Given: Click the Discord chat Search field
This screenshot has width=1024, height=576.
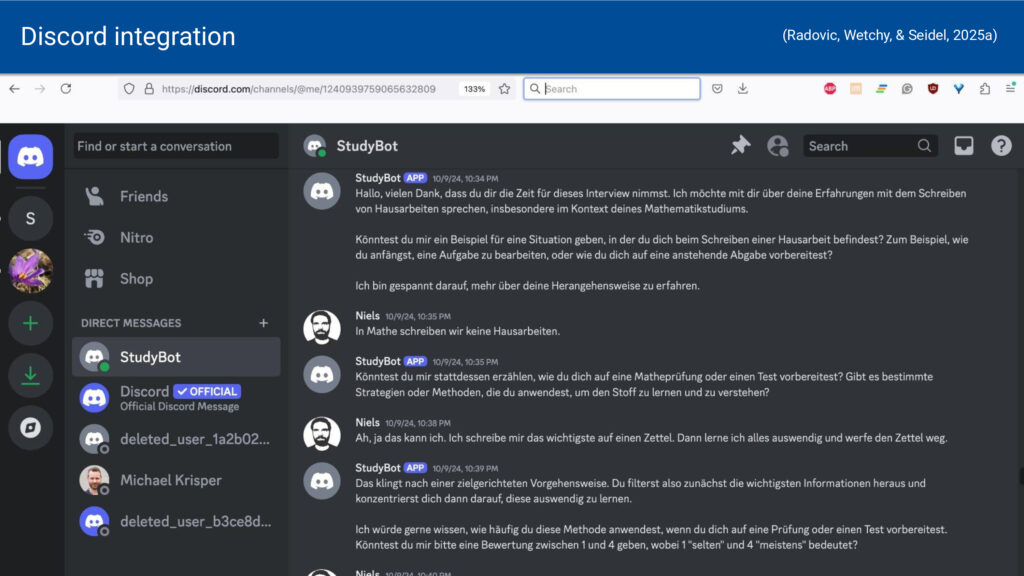Looking at the screenshot, I should pyautogui.click(x=870, y=146).
